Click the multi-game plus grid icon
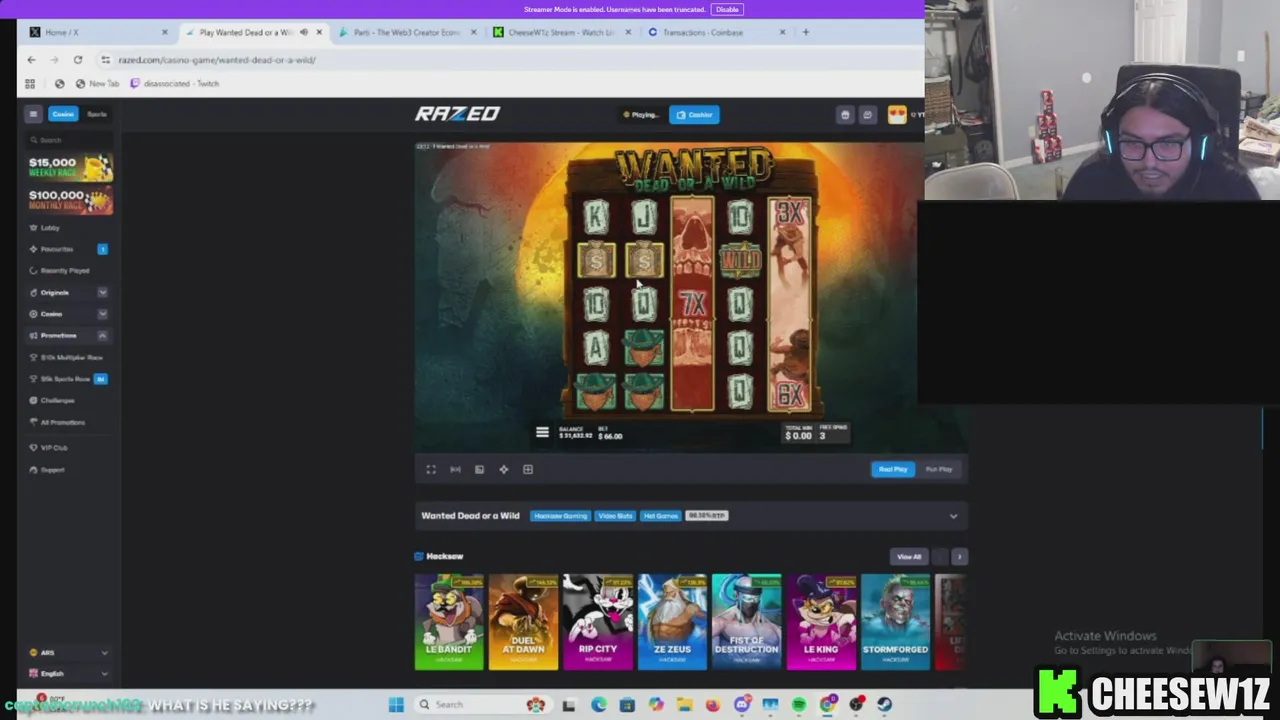Screen dimensions: 1280x720 (528, 469)
